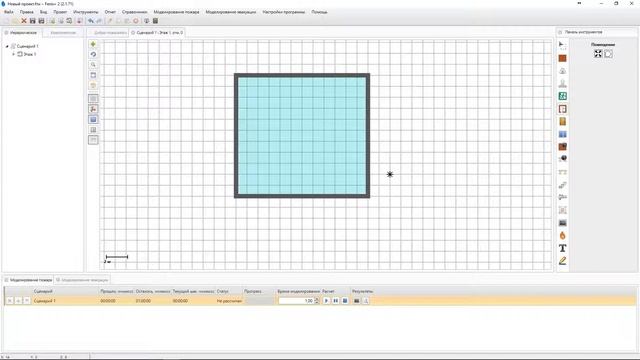640x360 pixels.
Task: Click the red X delete icon in toolbar
Action: (x=24, y=21)
